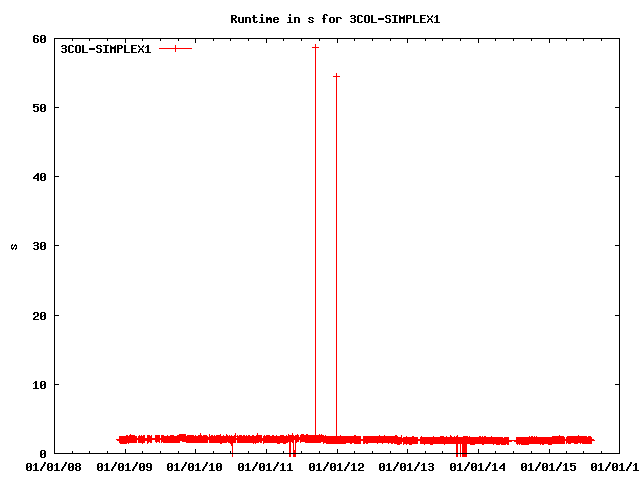This screenshot has width=640, height=480.
Task: Select the 20 y-axis tick label
Action: click(39, 316)
